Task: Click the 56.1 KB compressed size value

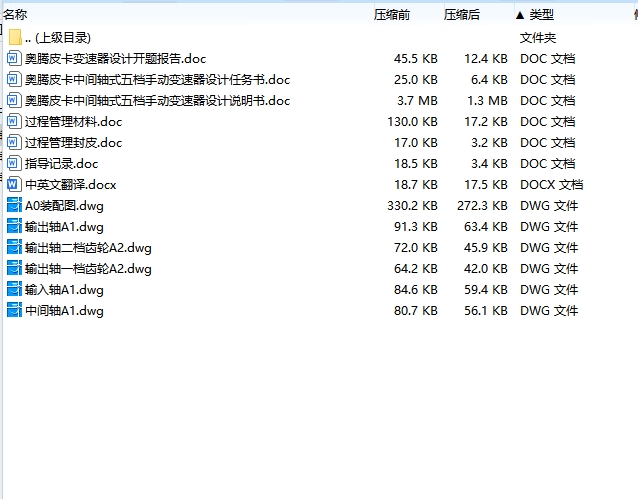Action: 486,311
